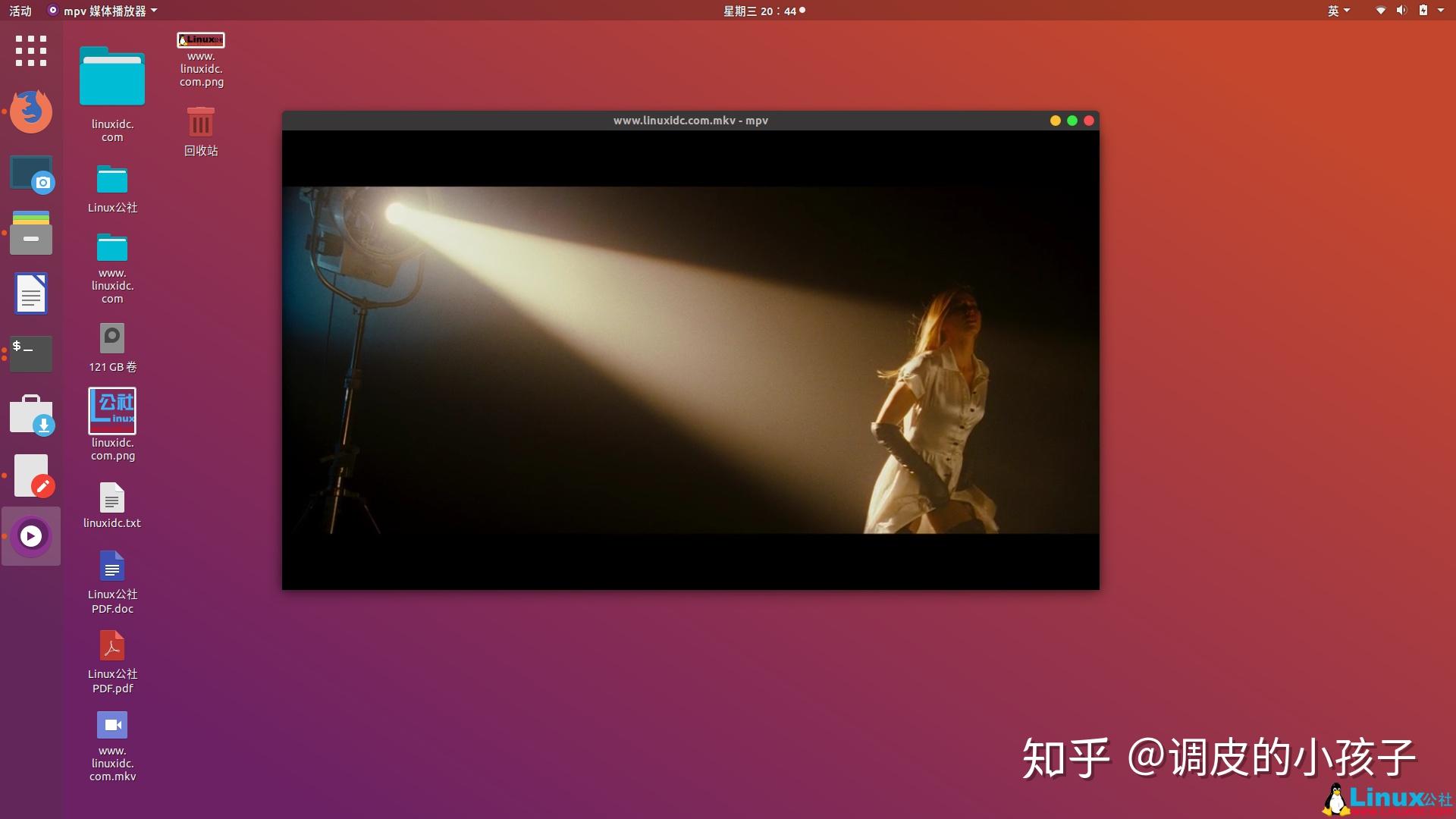Open the text editor from the dock
This screenshot has width=1456, height=819.
tap(30, 475)
